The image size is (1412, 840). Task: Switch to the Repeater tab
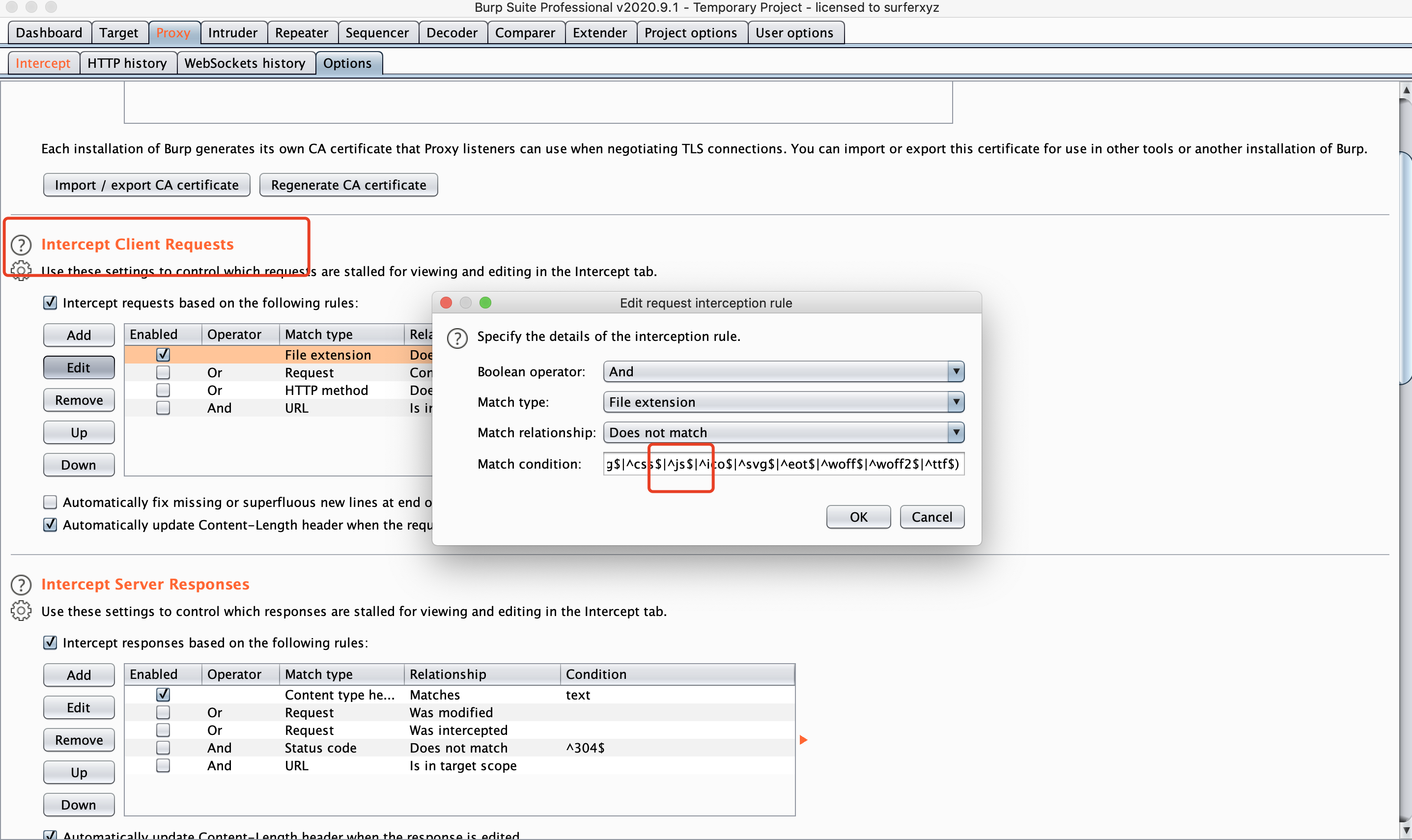[x=301, y=33]
